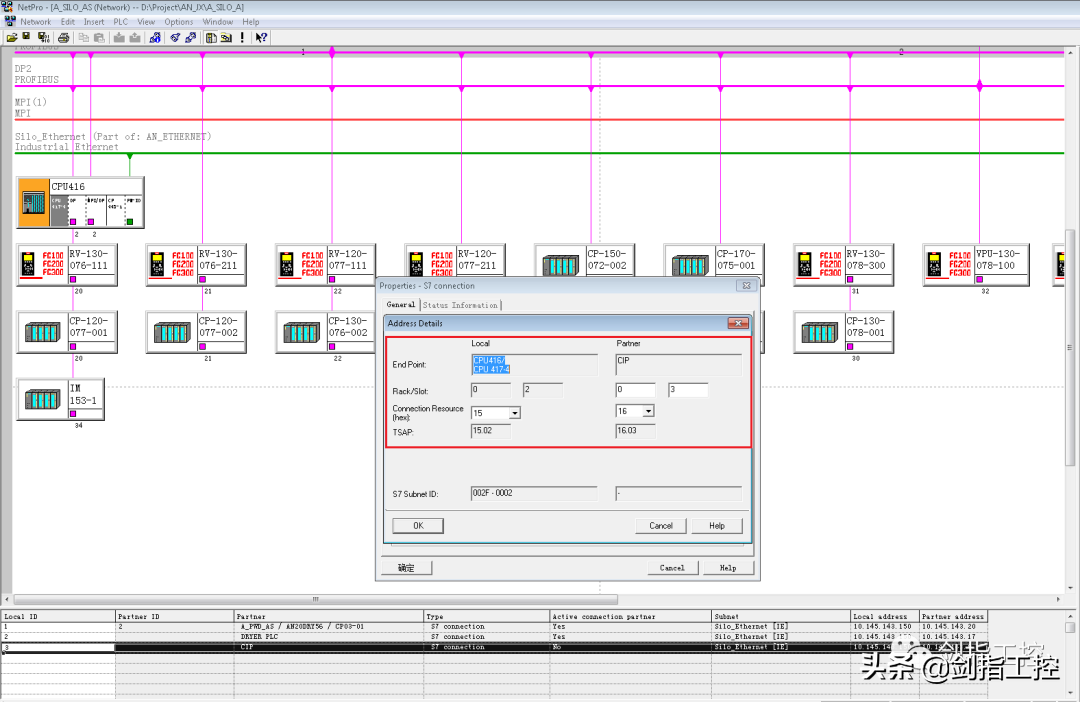Click Cancel in Address Details dialog
Image resolution: width=1080 pixels, height=702 pixels.
click(x=661, y=525)
